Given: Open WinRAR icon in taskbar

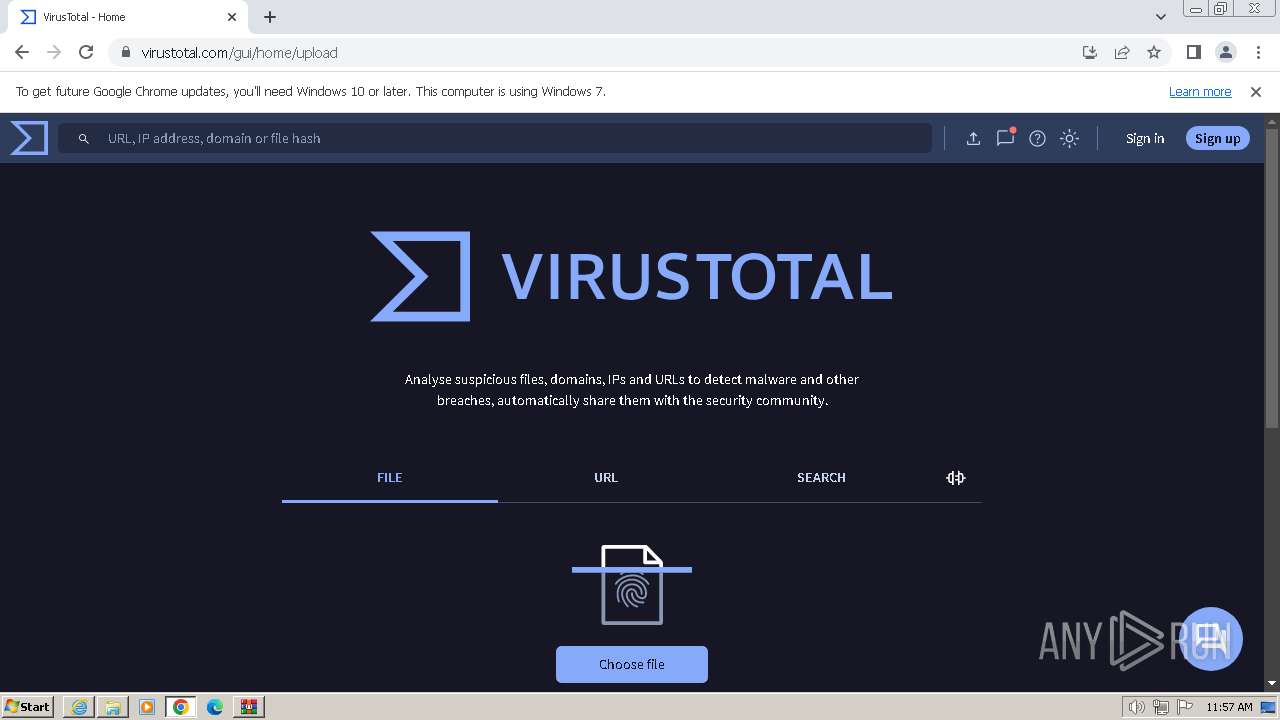Looking at the screenshot, I should (x=249, y=707).
